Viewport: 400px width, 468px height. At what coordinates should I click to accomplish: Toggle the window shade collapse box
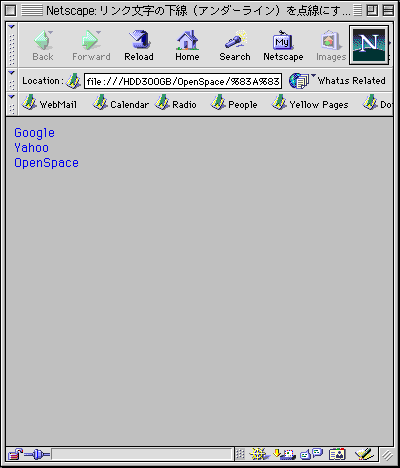tap(388, 11)
